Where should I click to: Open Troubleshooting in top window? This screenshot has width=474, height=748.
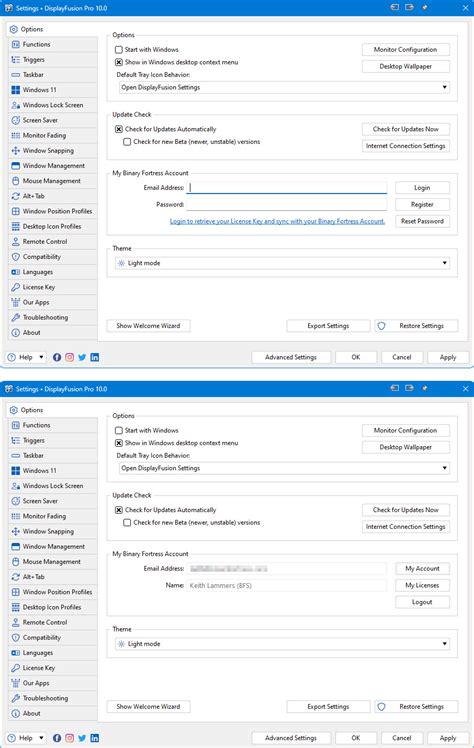[52, 318]
